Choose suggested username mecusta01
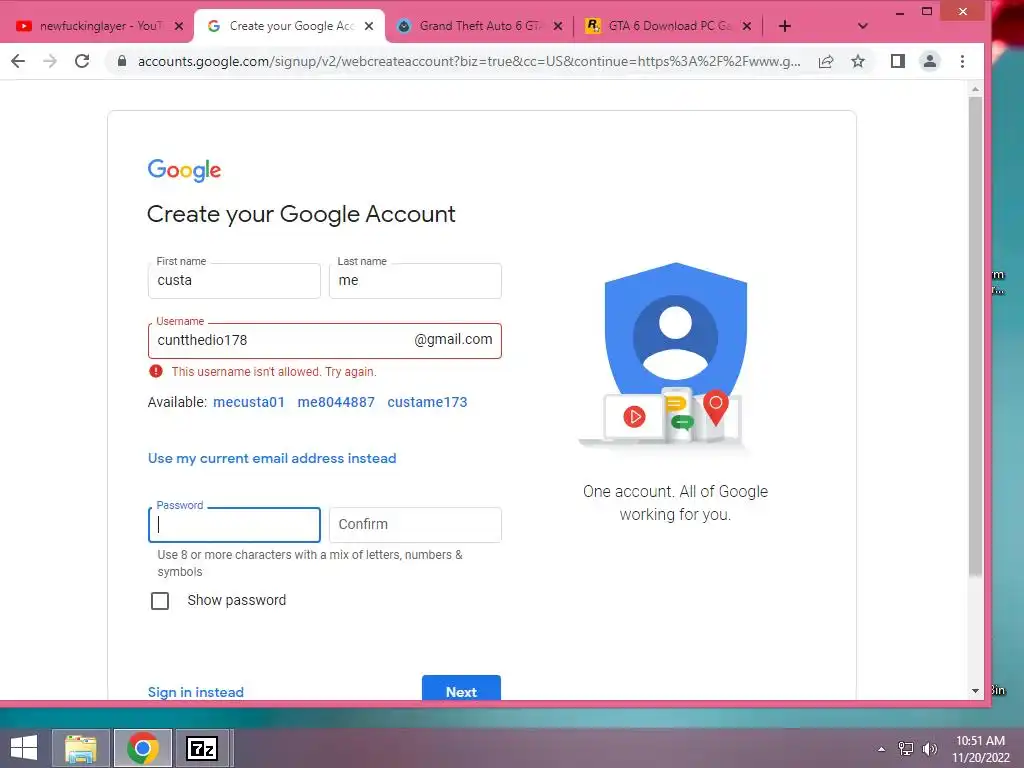The height and width of the screenshot is (768, 1024). click(249, 402)
